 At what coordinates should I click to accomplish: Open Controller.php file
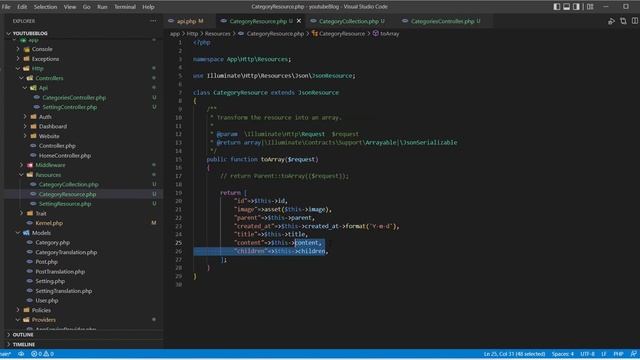57,146
